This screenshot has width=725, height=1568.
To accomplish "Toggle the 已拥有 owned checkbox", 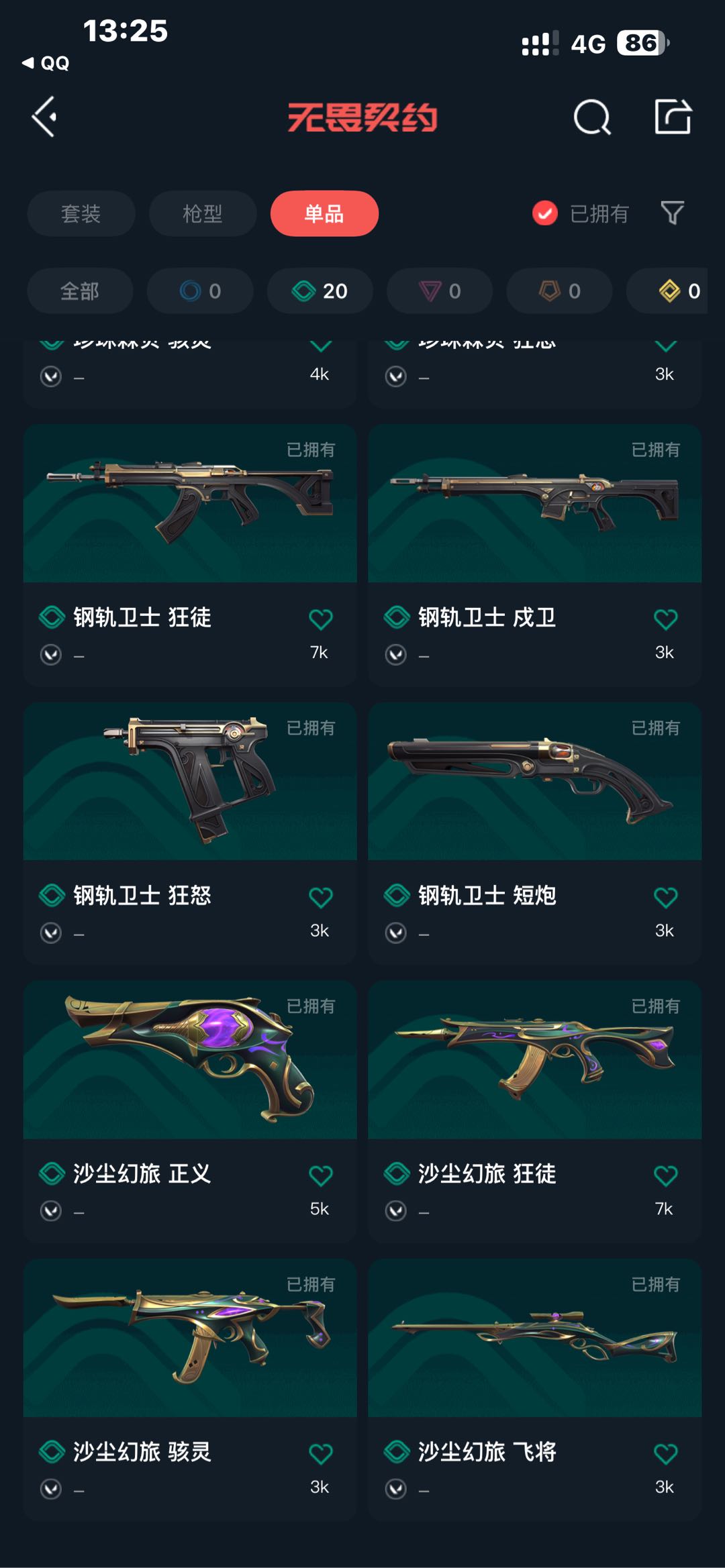I will pyautogui.click(x=544, y=213).
